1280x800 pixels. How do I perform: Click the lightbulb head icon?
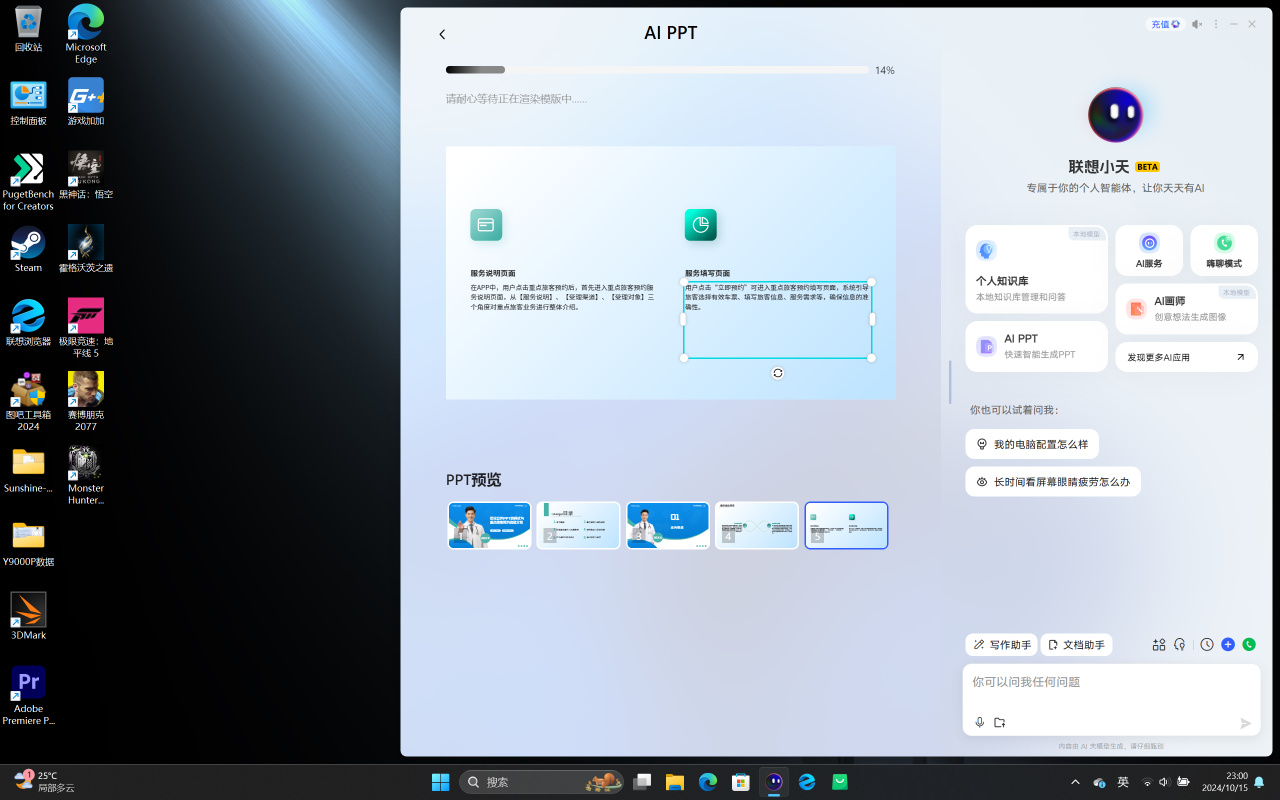(1180, 645)
